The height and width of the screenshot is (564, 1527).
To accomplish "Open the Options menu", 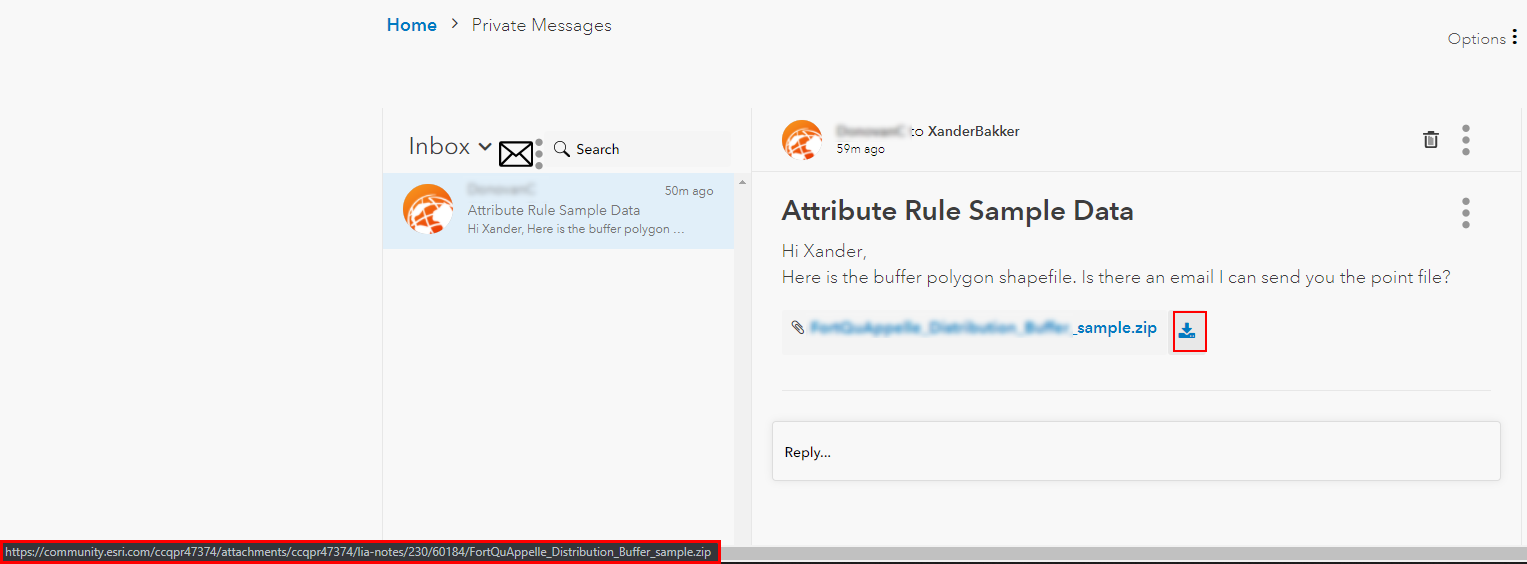I will pos(1484,39).
